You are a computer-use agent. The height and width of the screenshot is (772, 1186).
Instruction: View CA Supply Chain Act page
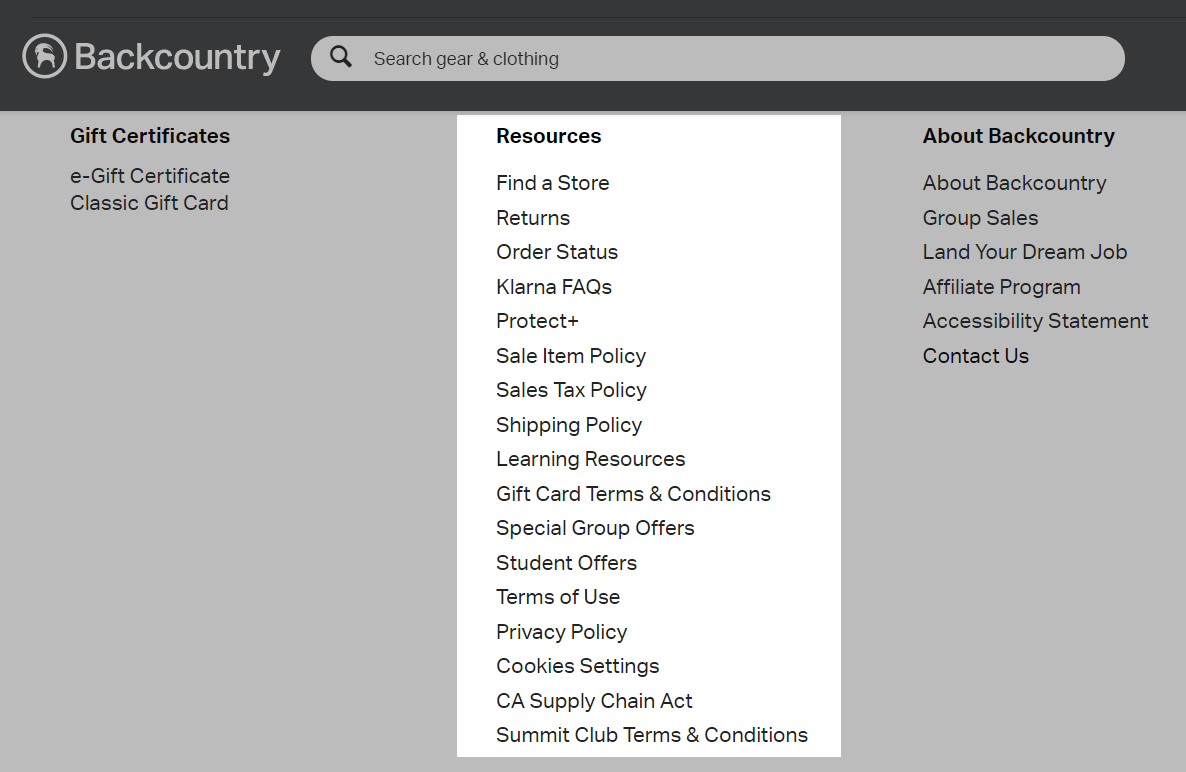click(594, 701)
